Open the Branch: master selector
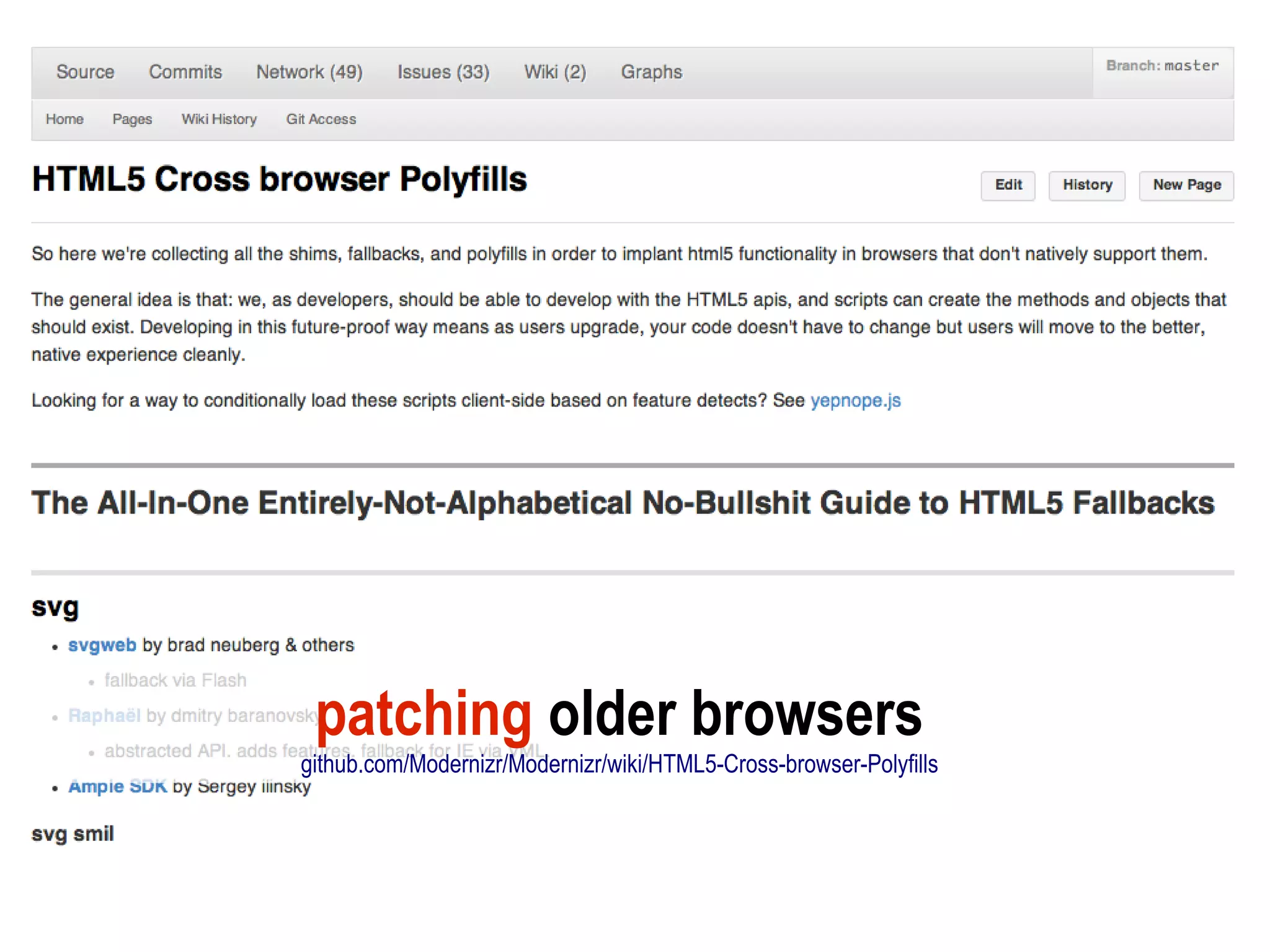The height and width of the screenshot is (952, 1270). pos(1163,72)
